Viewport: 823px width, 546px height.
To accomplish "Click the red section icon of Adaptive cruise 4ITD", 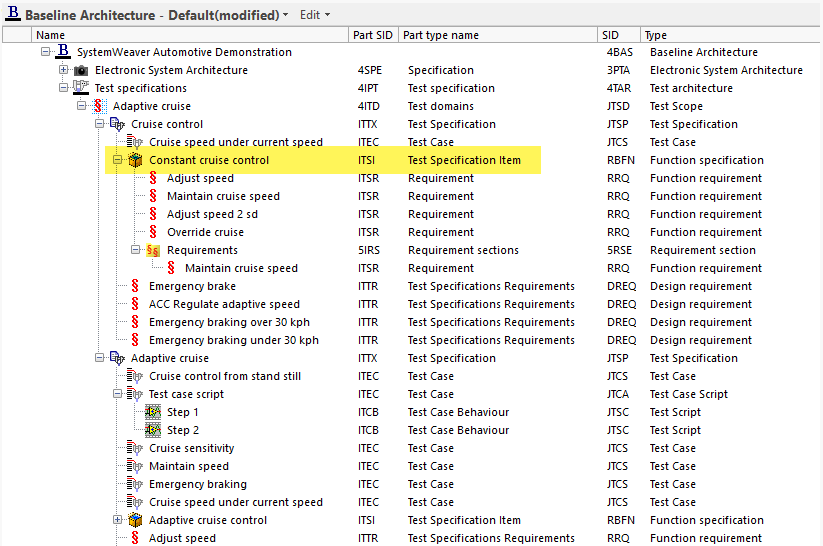I will [x=98, y=106].
